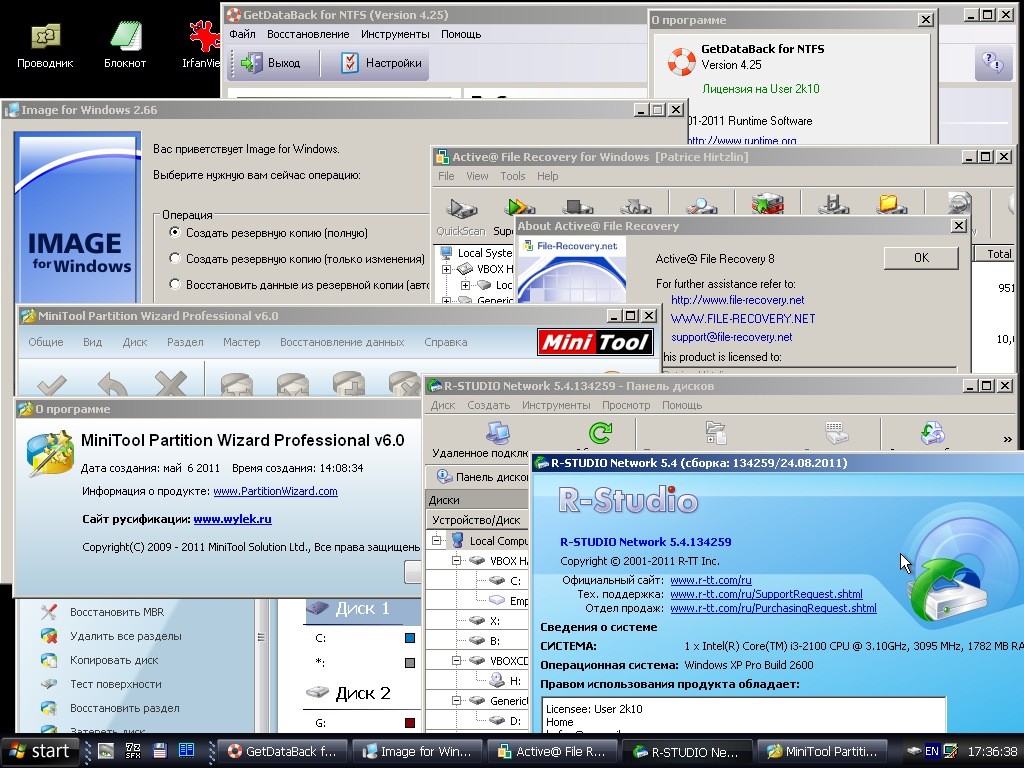This screenshot has height=768, width=1024.
Task: Click Восстановить MBR in MiniTool sidebar
Action: [103, 612]
